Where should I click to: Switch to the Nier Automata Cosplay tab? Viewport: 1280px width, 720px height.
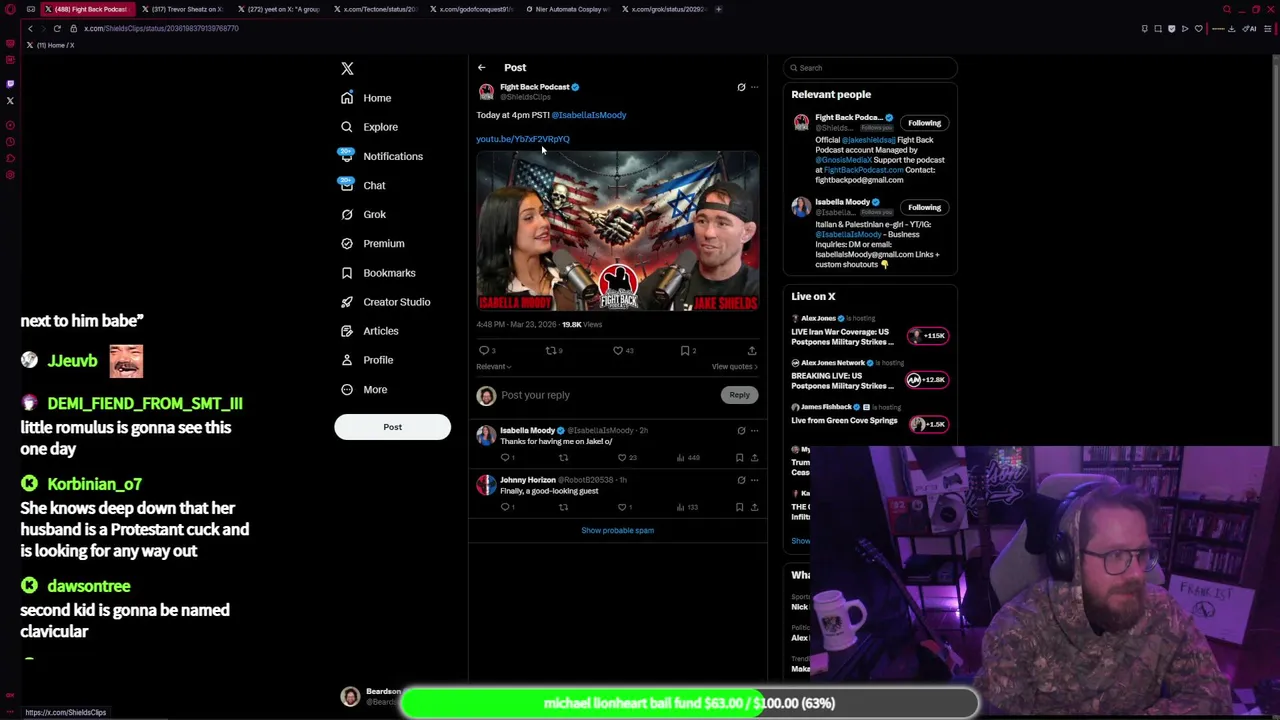coord(567,9)
